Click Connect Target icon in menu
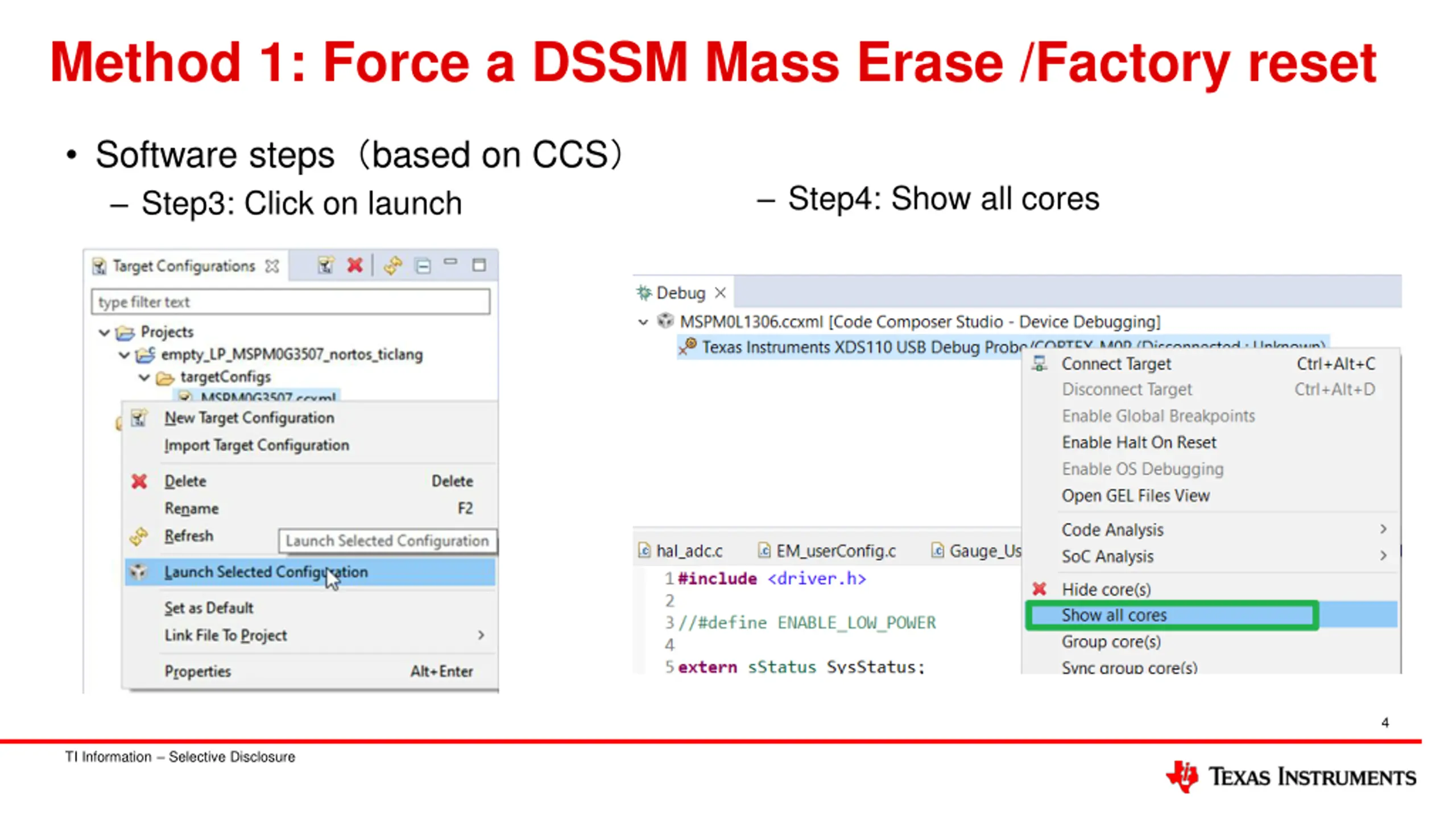Viewport: 1456px width, 819px height. point(1040,363)
